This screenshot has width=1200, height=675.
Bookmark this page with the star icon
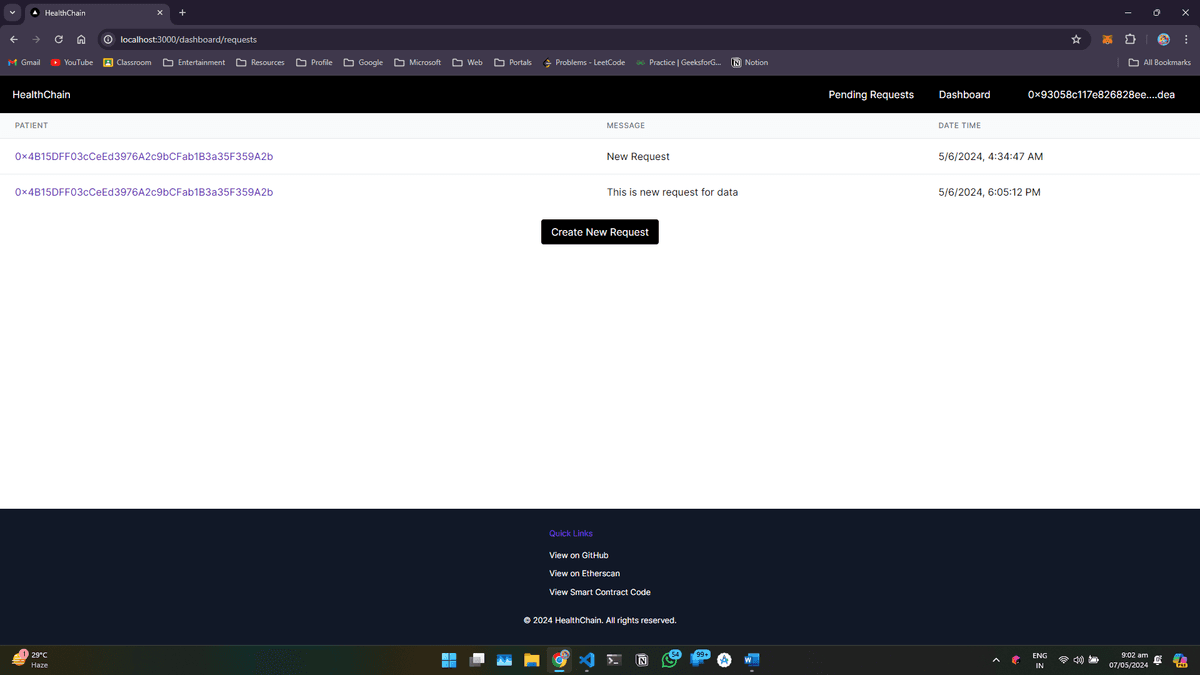[1076, 40]
